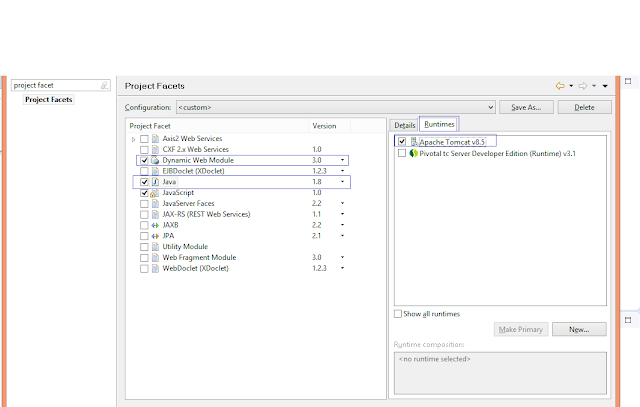Image resolution: width=640 pixels, height=407 pixels.
Task: Open WebDoclet version dropdown
Action: click(x=342, y=268)
